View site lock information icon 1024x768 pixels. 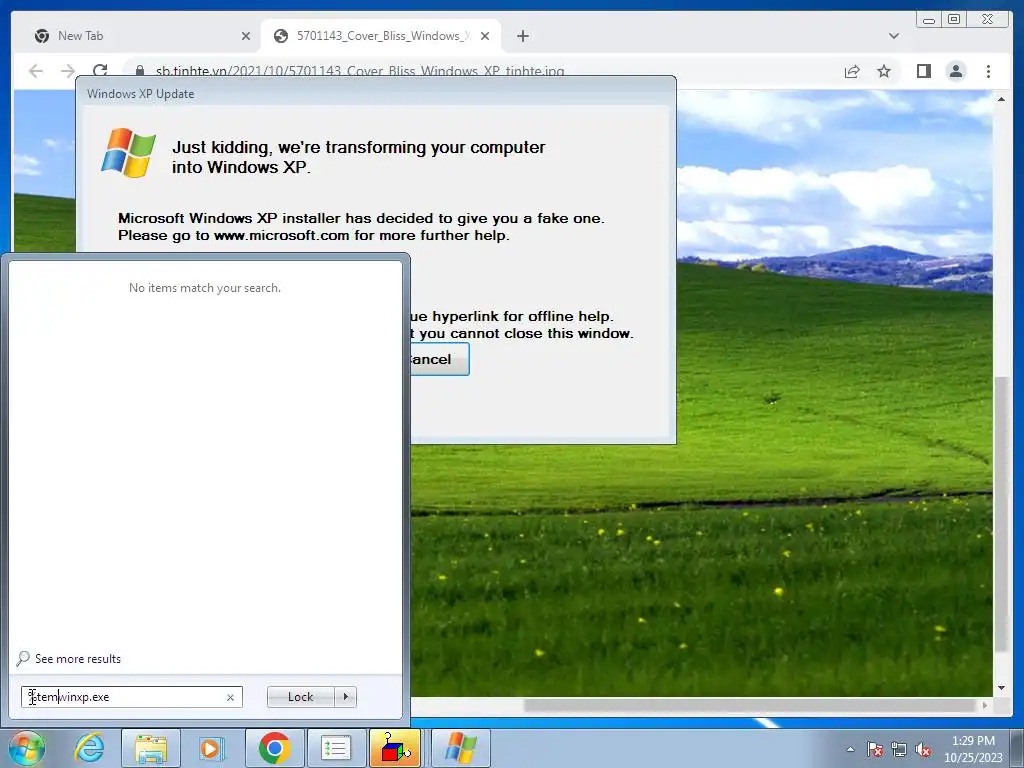point(140,71)
